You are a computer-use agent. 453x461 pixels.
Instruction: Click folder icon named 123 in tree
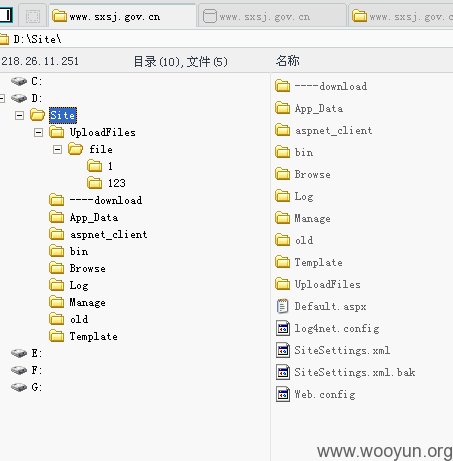(95, 183)
